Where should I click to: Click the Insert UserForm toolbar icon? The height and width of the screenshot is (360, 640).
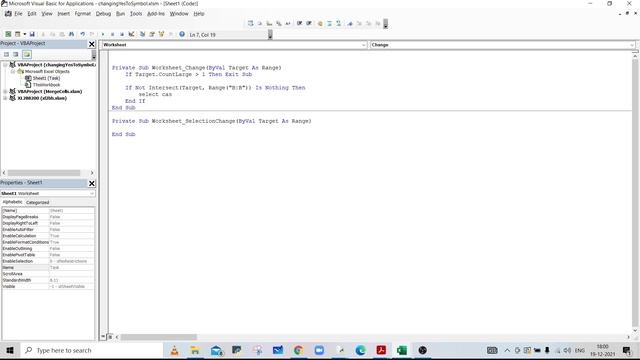[x=17, y=34]
